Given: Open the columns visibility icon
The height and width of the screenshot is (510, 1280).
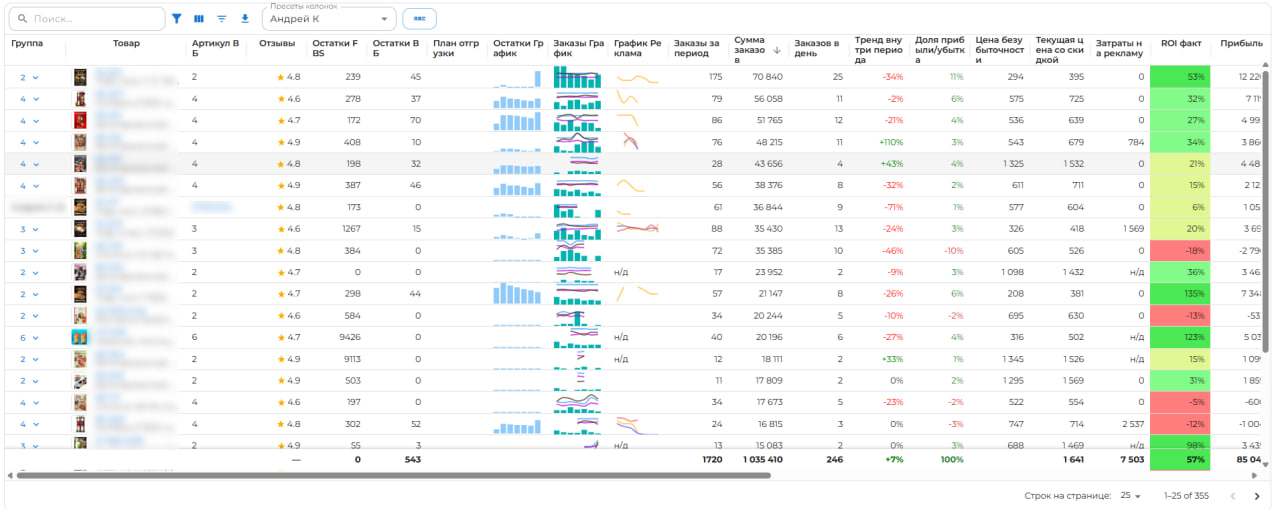Looking at the screenshot, I should point(199,19).
